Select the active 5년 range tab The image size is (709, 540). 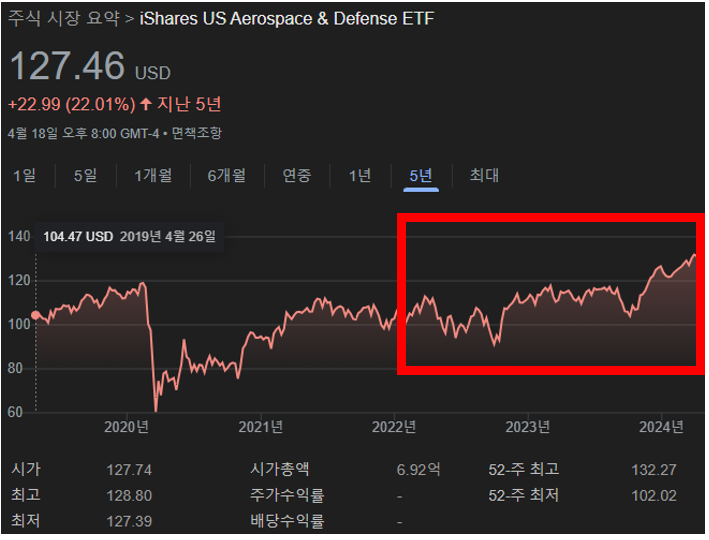pos(421,175)
